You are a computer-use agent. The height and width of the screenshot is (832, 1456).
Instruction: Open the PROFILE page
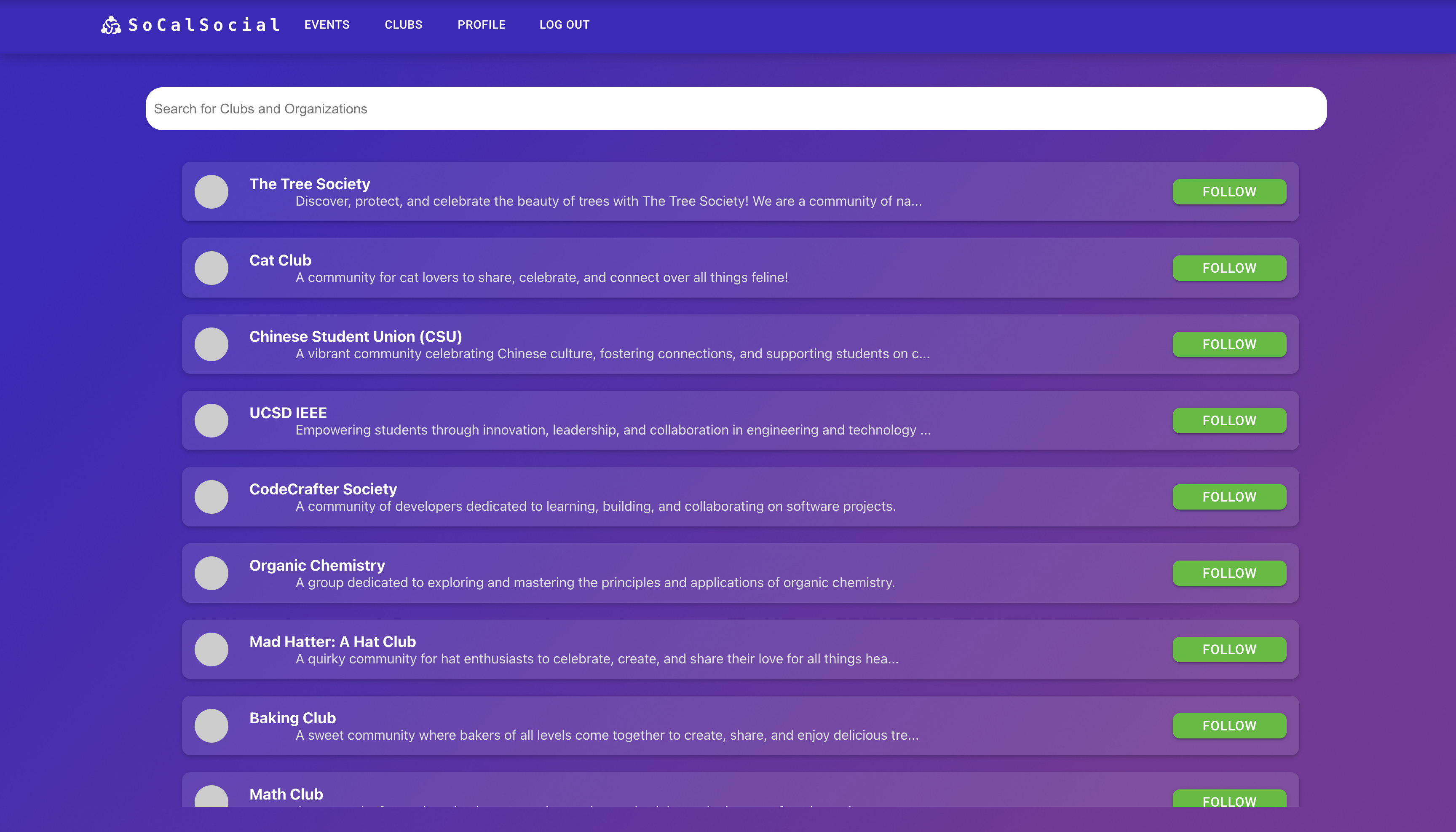coord(481,24)
